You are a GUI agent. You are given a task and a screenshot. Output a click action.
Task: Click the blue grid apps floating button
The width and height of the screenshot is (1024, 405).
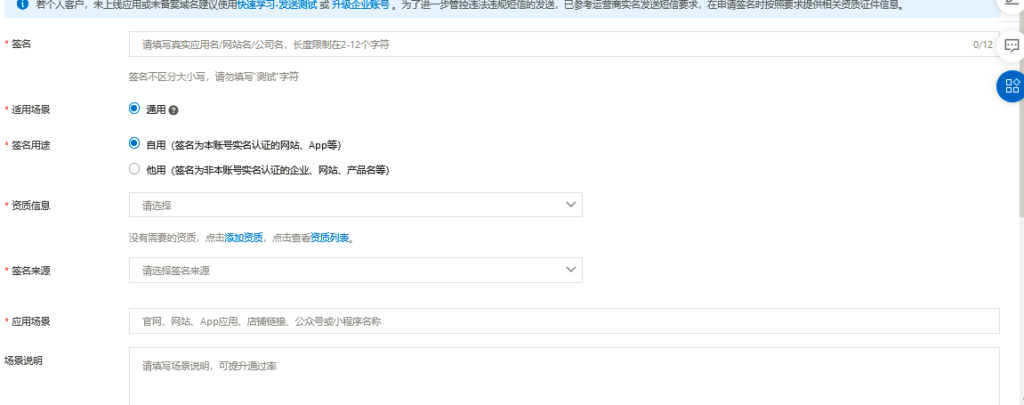[x=1011, y=86]
